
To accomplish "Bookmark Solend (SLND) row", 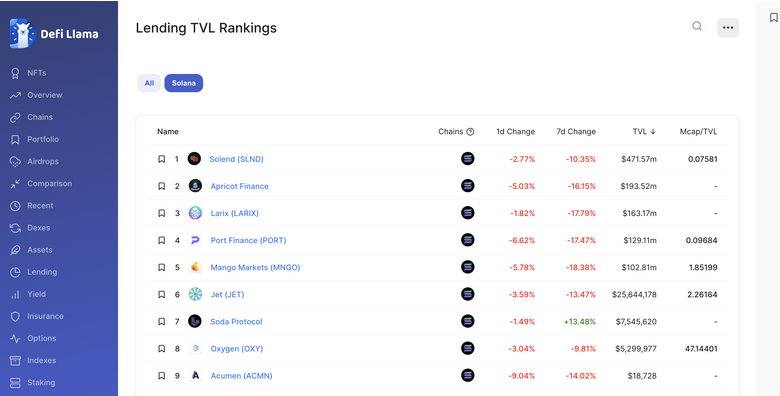I will pos(162,159).
